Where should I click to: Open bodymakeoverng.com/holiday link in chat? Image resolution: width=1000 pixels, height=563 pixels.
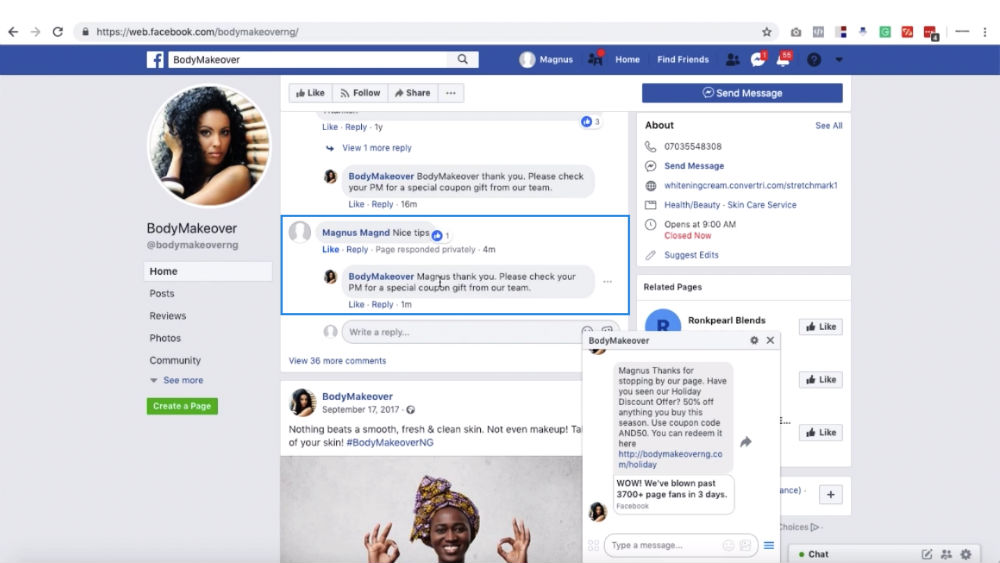(670, 459)
